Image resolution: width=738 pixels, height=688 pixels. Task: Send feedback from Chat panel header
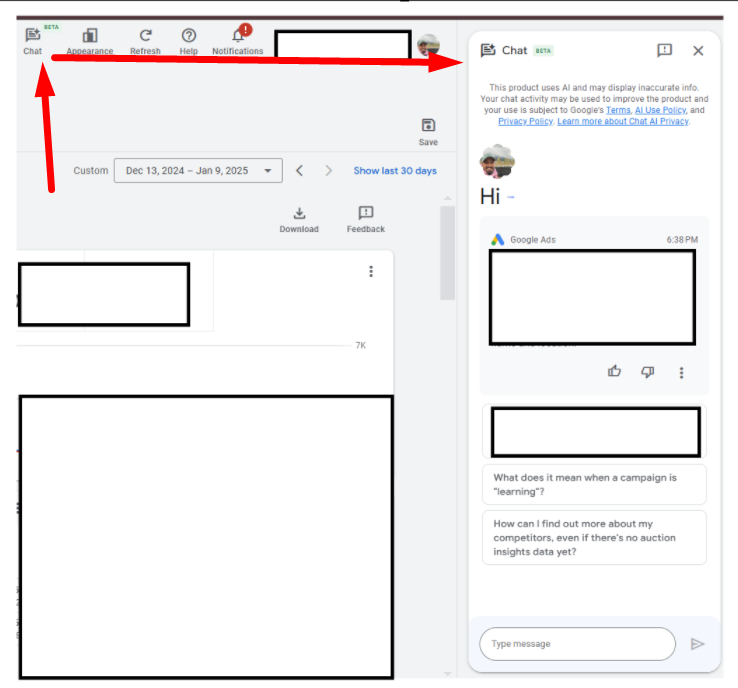pos(665,50)
